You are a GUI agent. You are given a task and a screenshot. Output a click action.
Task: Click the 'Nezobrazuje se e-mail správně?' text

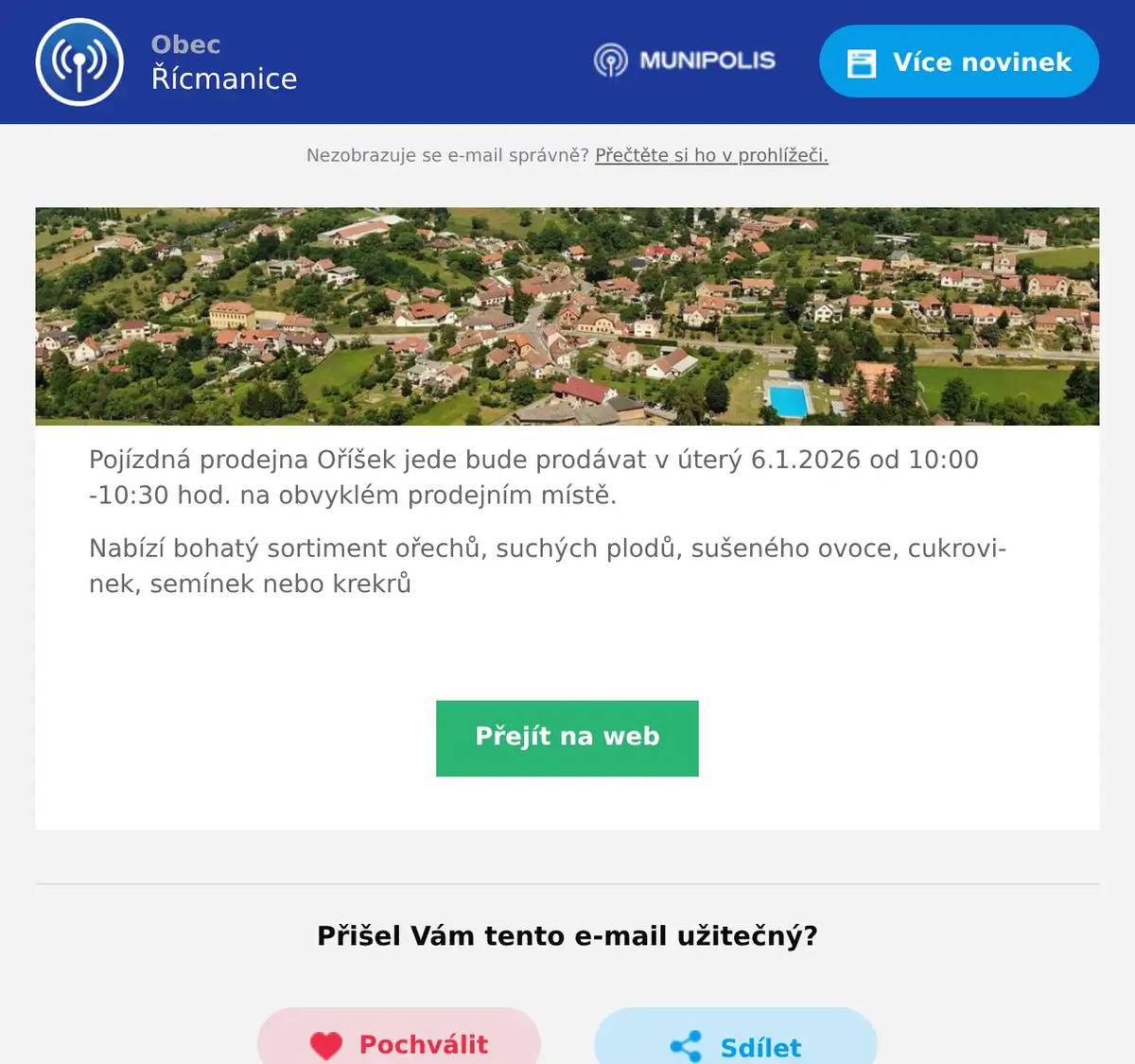[447, 155]
